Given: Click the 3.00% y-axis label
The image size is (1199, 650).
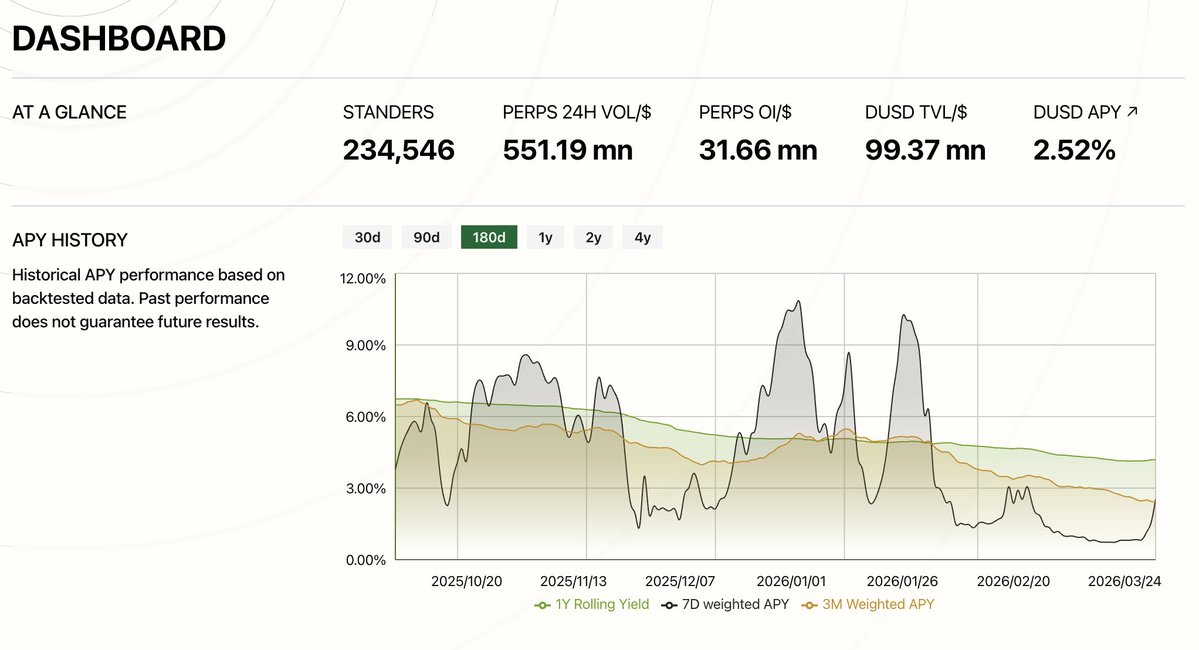Looking at the screenshot, I should 366,489.
